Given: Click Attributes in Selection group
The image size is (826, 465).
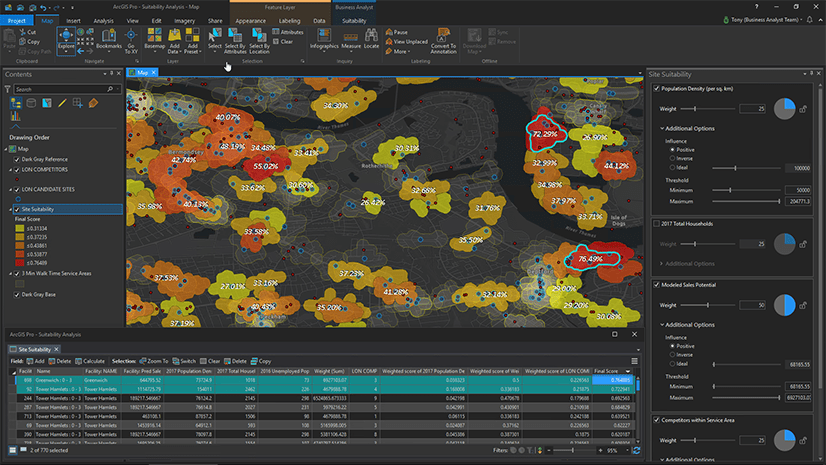Looking at the screenshot, I should [x=288, y=32].
